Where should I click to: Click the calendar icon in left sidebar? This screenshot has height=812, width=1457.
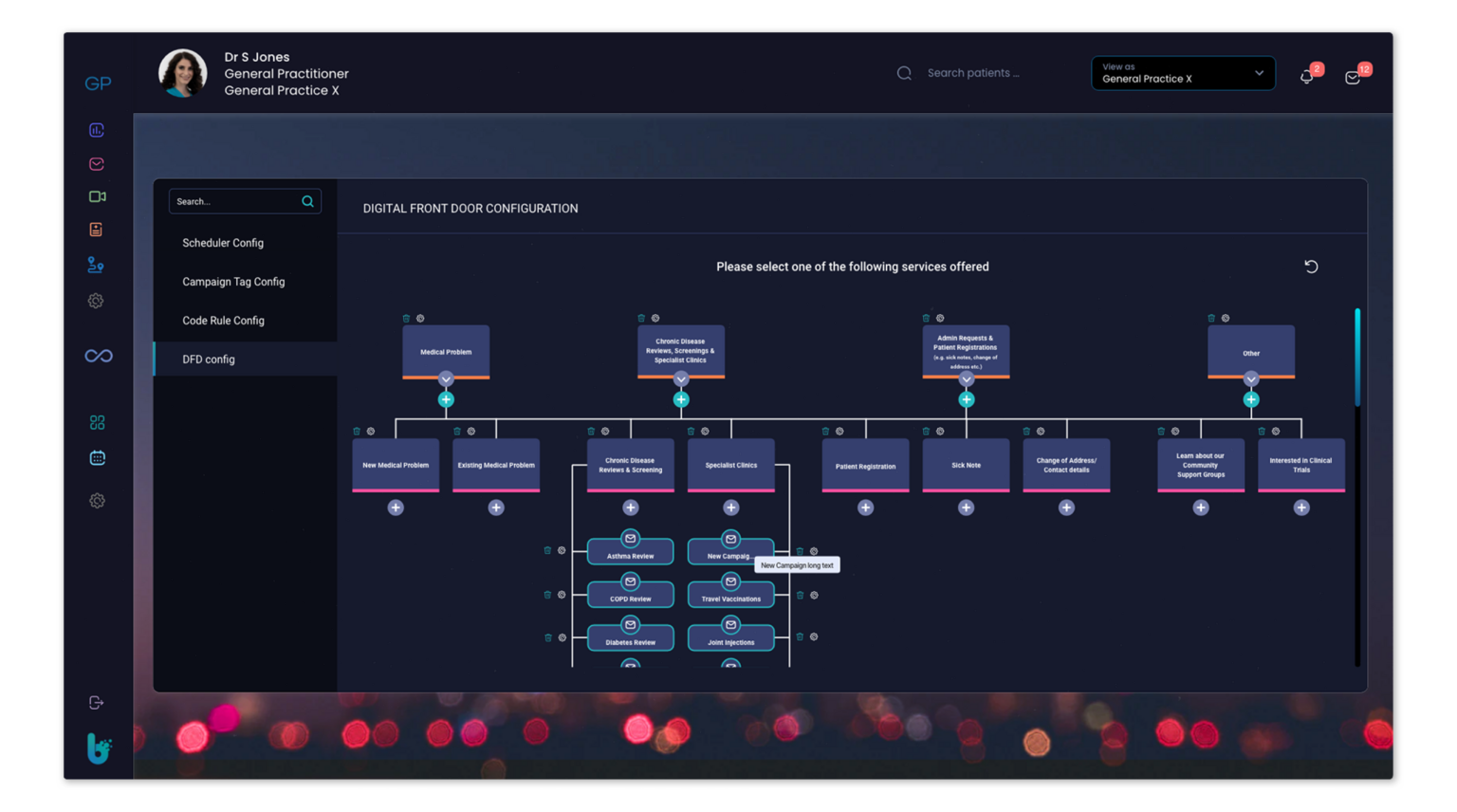(97, 458)
